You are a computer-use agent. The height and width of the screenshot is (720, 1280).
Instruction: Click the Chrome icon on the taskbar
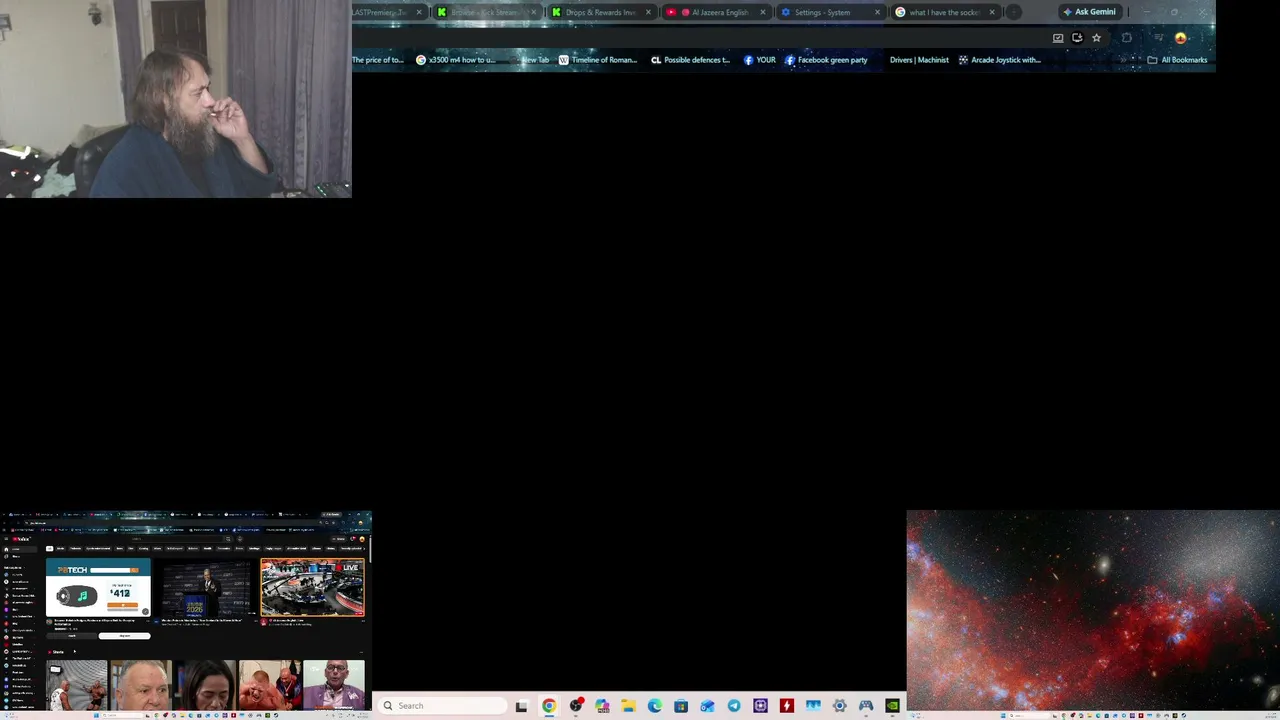[549, 706]
